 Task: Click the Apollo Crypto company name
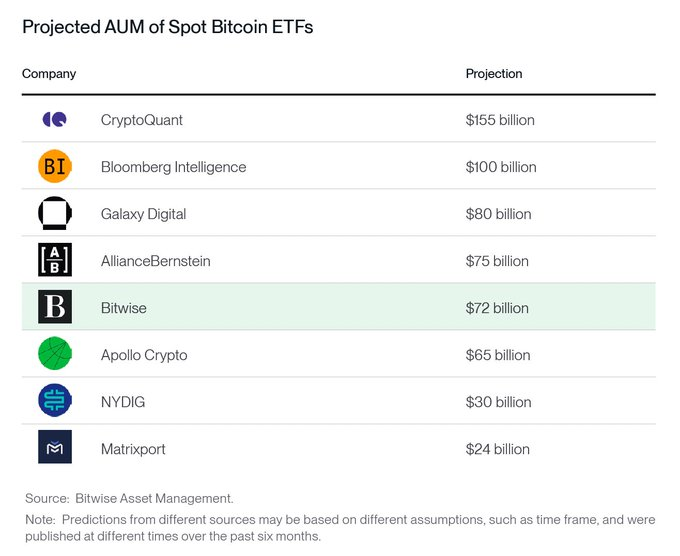(x=144, y=355)
